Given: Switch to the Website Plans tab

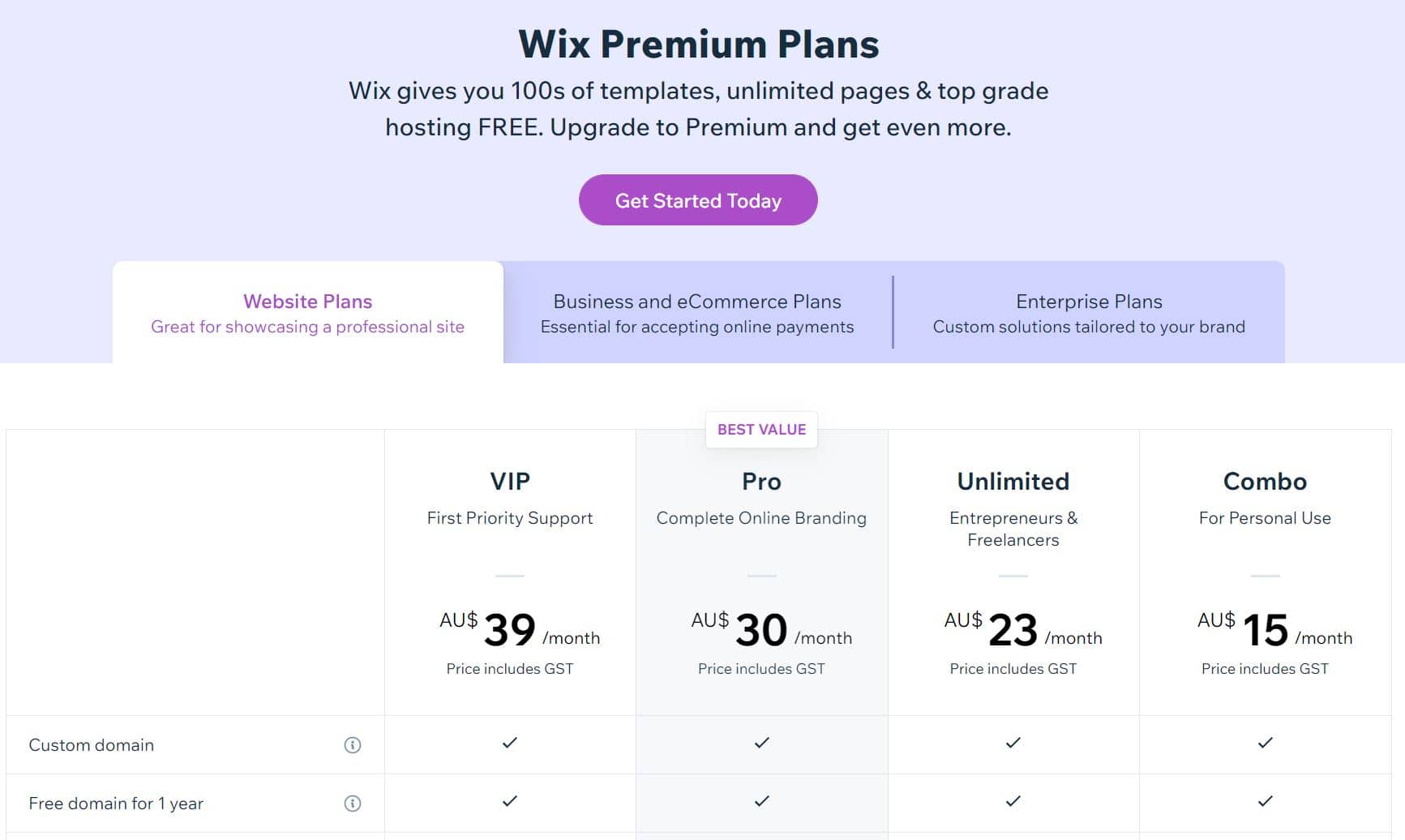Looking at the screenshot, I should click(307, 313).
